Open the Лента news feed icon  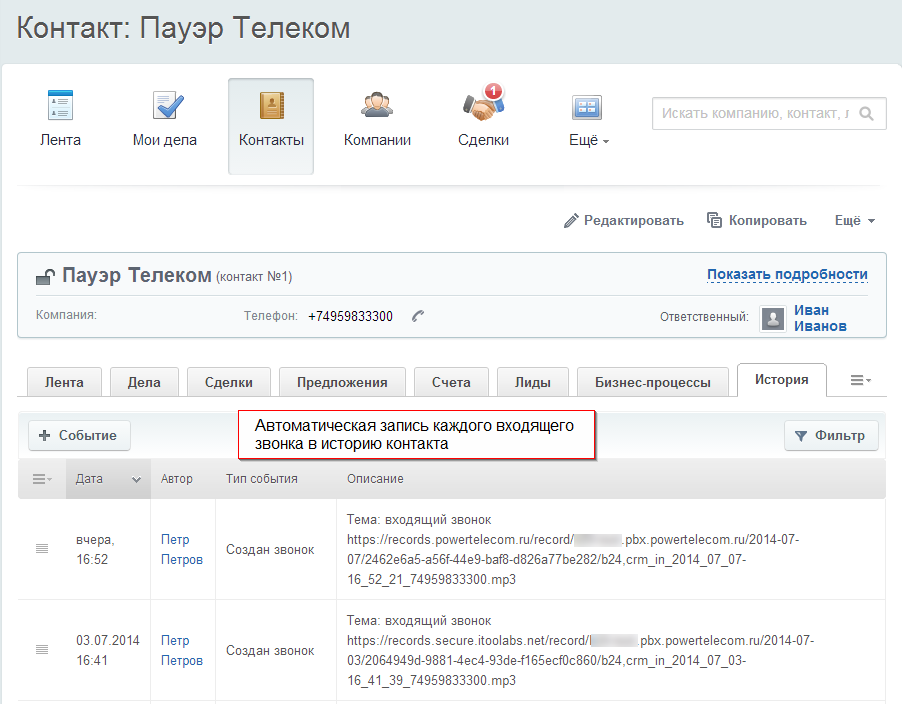click(x=60, y=107)
